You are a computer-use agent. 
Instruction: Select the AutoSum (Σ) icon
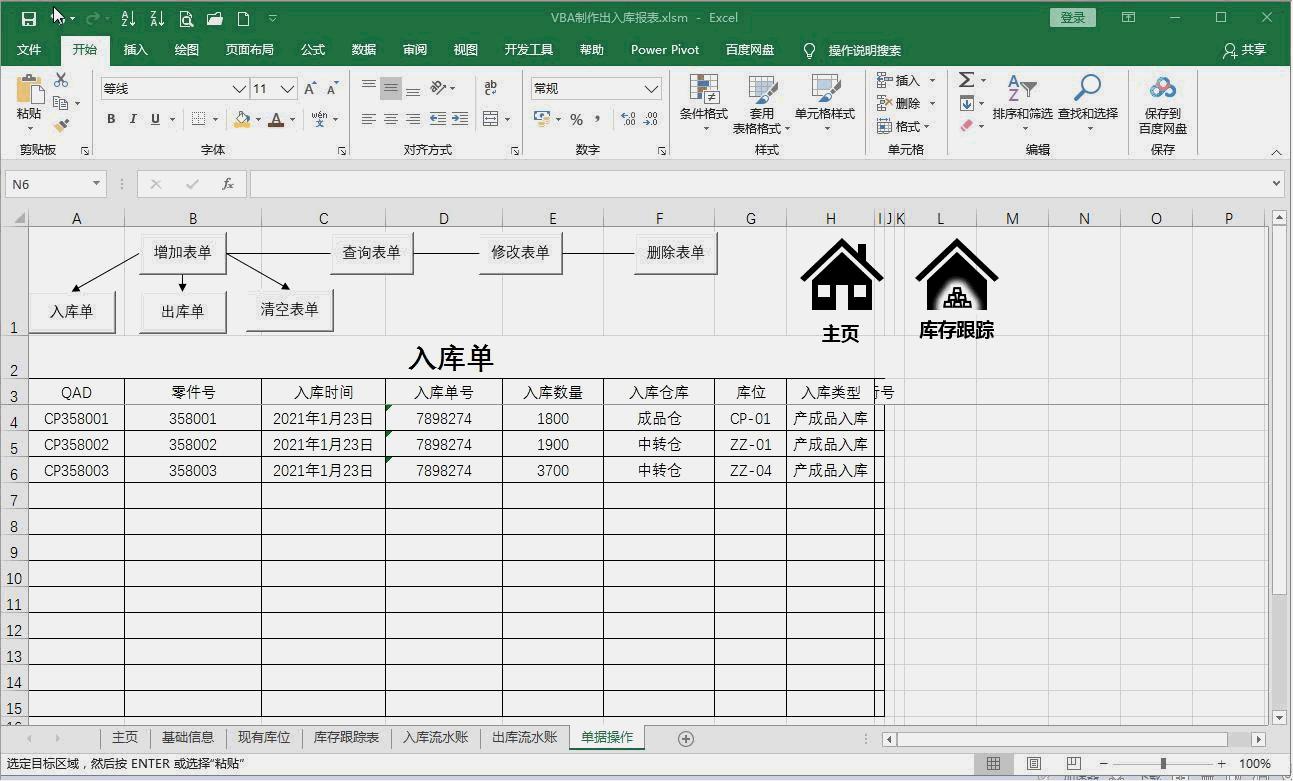click(x=963, y=79)
